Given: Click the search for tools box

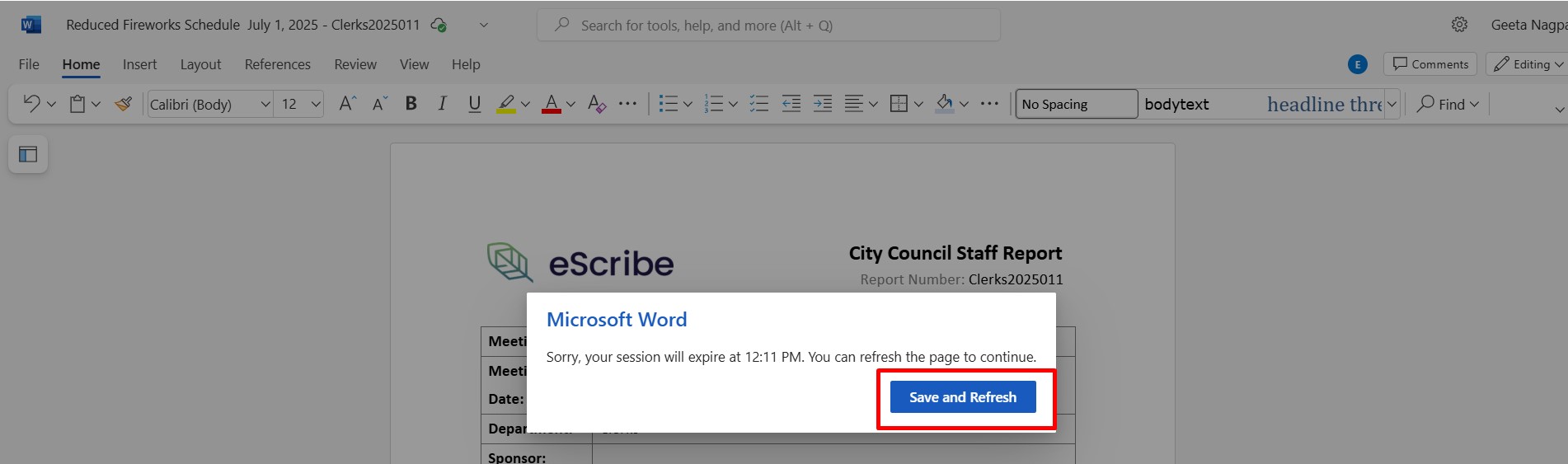Looking at the screenshot, I should coord(768,26).
